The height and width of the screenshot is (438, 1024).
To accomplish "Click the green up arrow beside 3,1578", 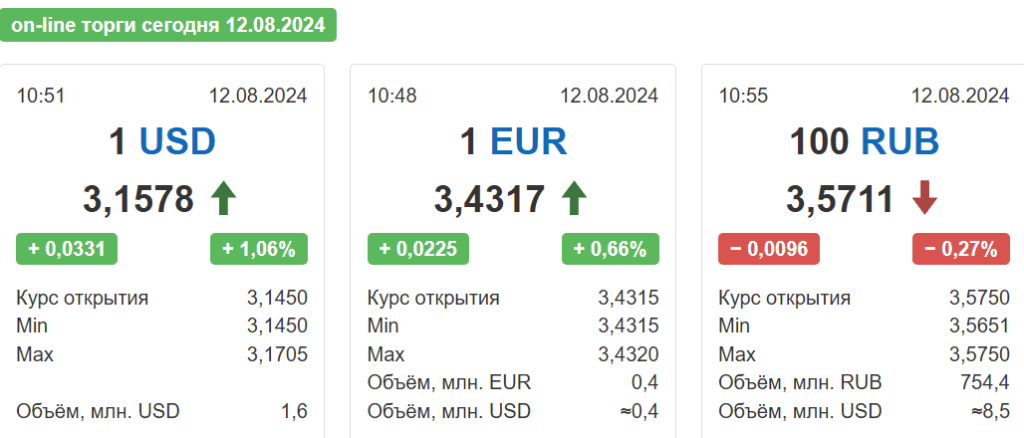I will click(223, 199).
